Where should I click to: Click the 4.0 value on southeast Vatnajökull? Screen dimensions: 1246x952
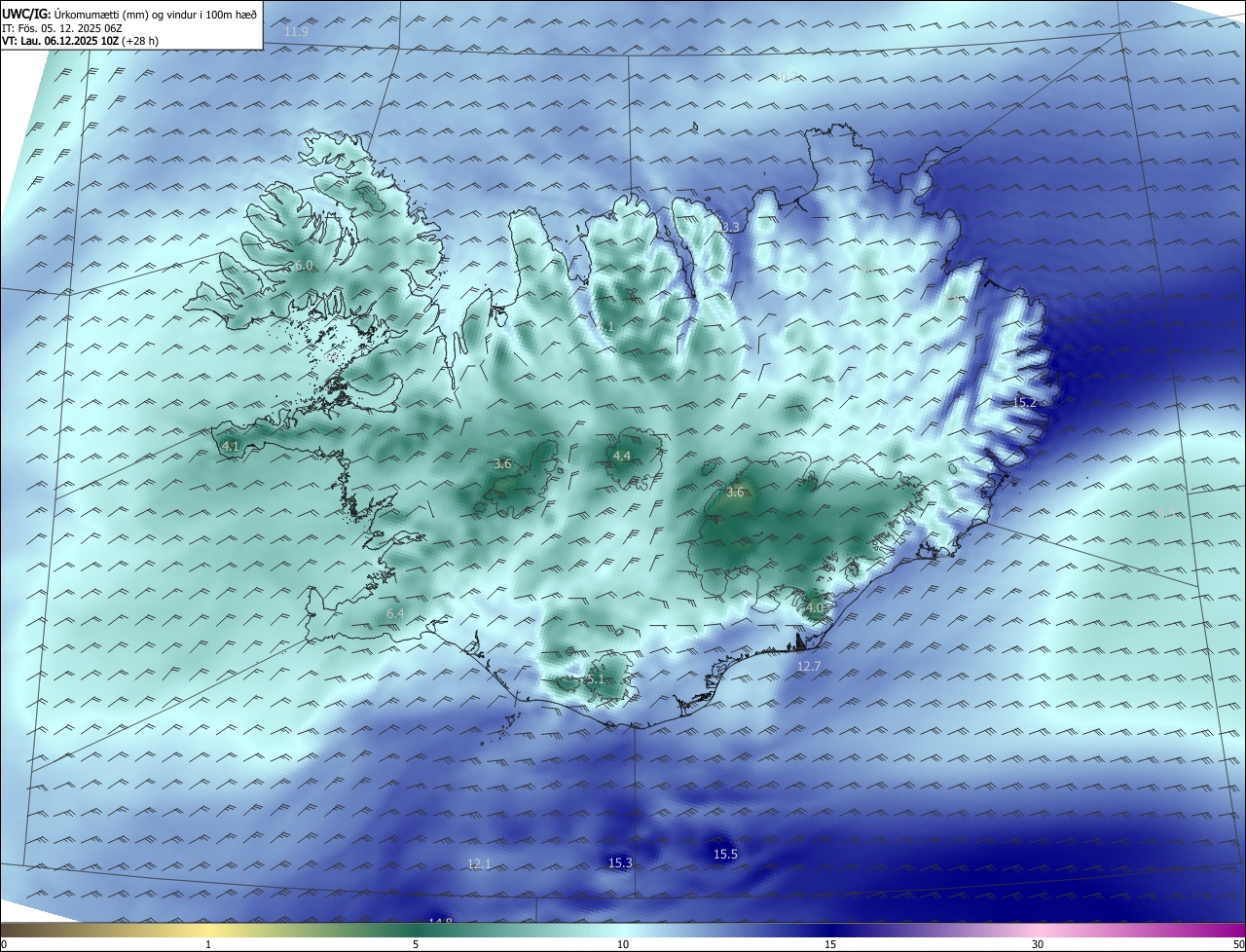[x=815, y=608]
